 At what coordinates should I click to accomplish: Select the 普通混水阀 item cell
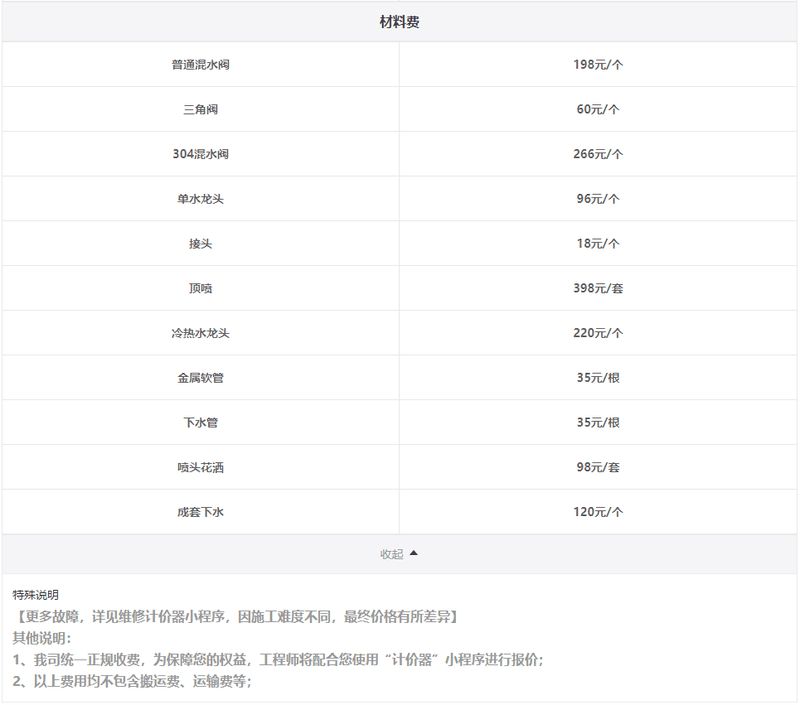[x=201, y=65]
